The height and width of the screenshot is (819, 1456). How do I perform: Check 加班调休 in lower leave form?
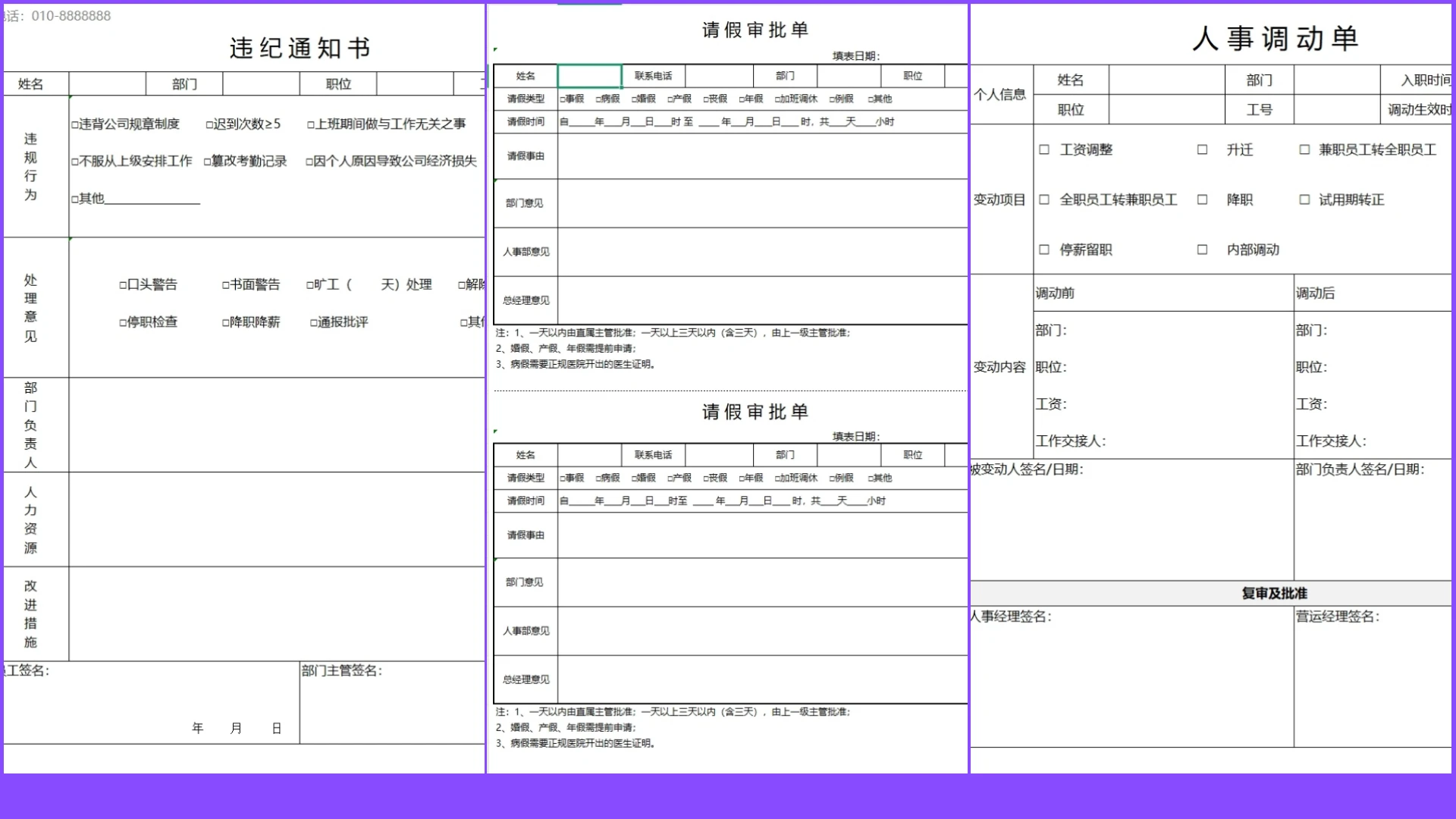click(x=778, y=479)
